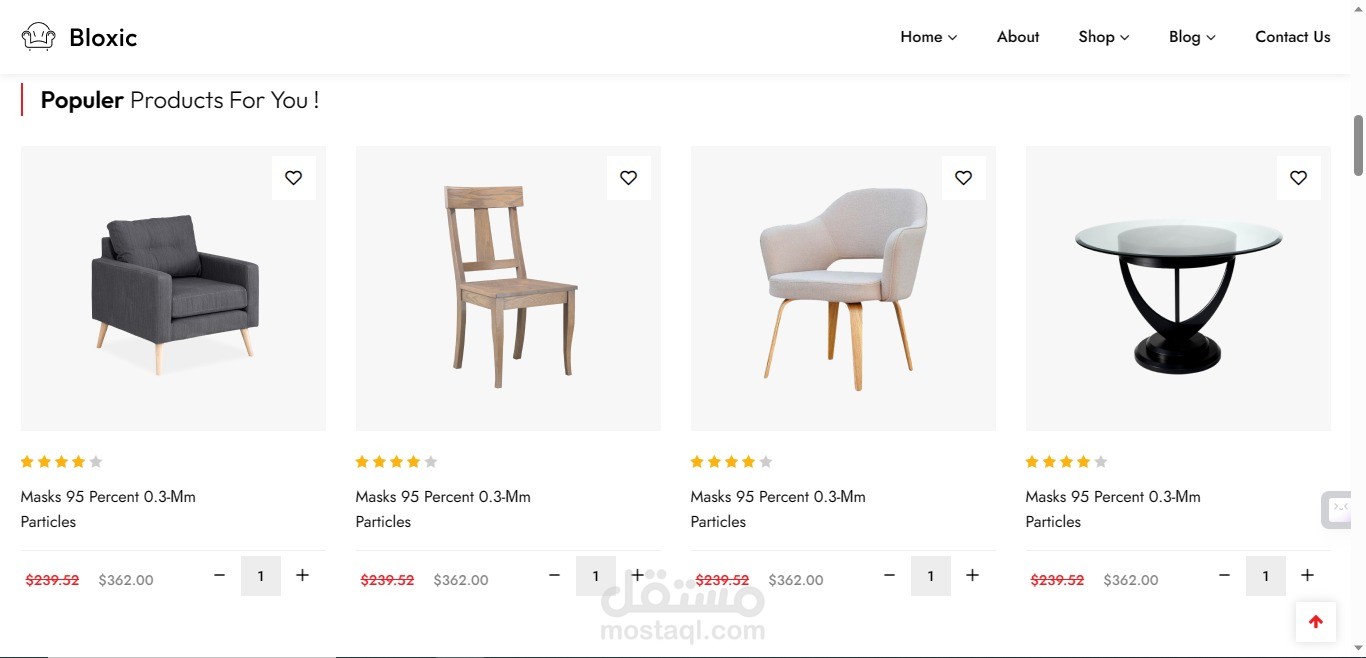Click heart icon on beige swivel chair
The height and width of the screenshot is (658, 1366).
(x=963, y=178)
